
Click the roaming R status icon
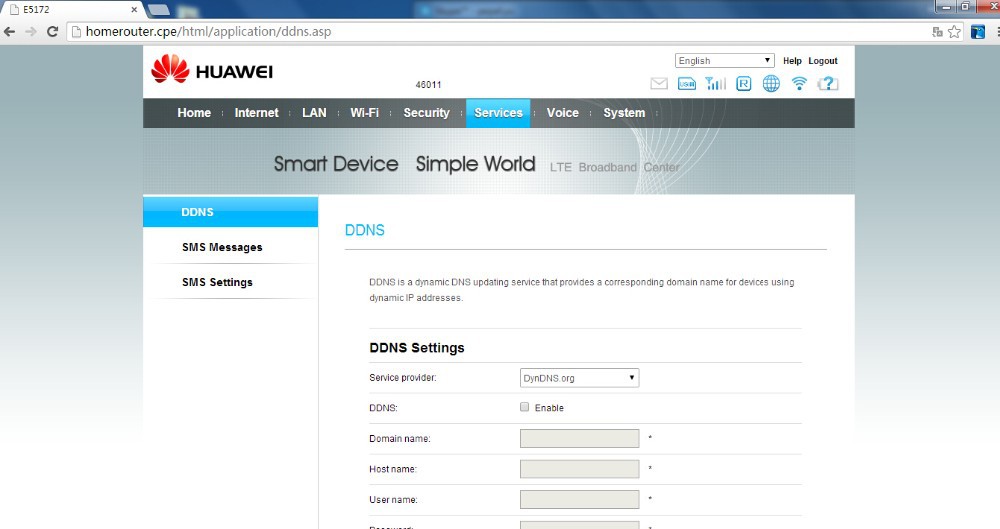click(743, 84)
